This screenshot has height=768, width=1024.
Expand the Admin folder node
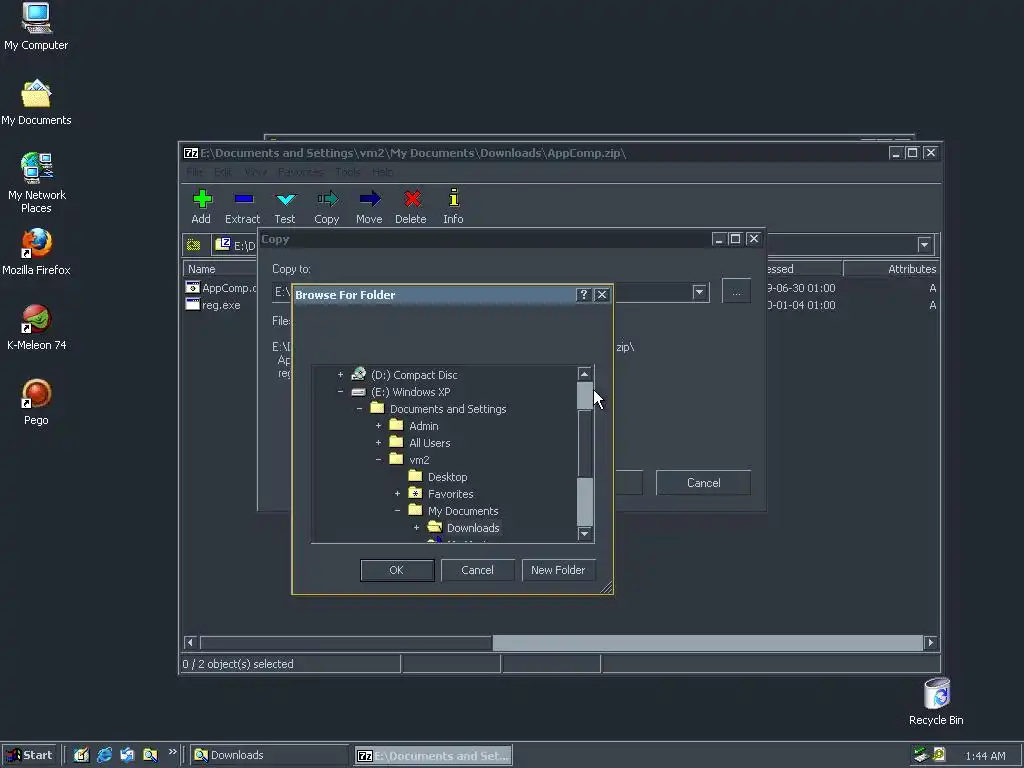378,426
